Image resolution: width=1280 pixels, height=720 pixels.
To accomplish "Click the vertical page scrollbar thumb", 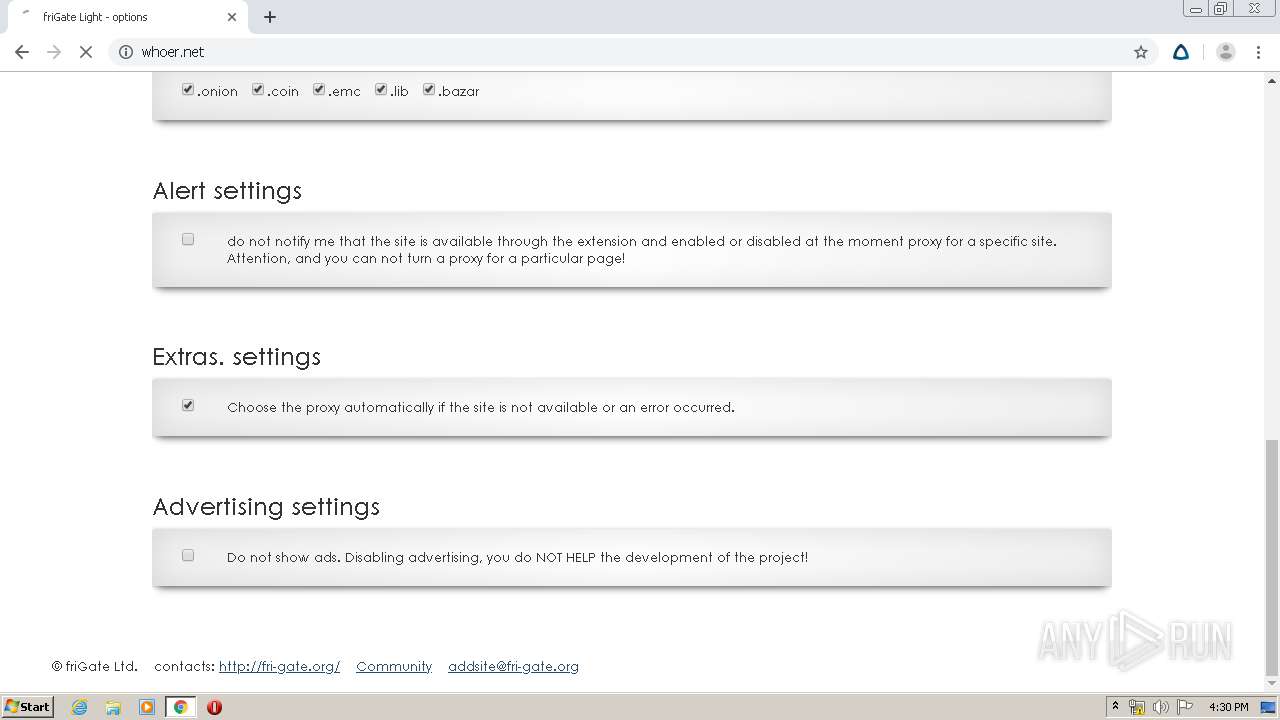I will [x=1272, y=558].
